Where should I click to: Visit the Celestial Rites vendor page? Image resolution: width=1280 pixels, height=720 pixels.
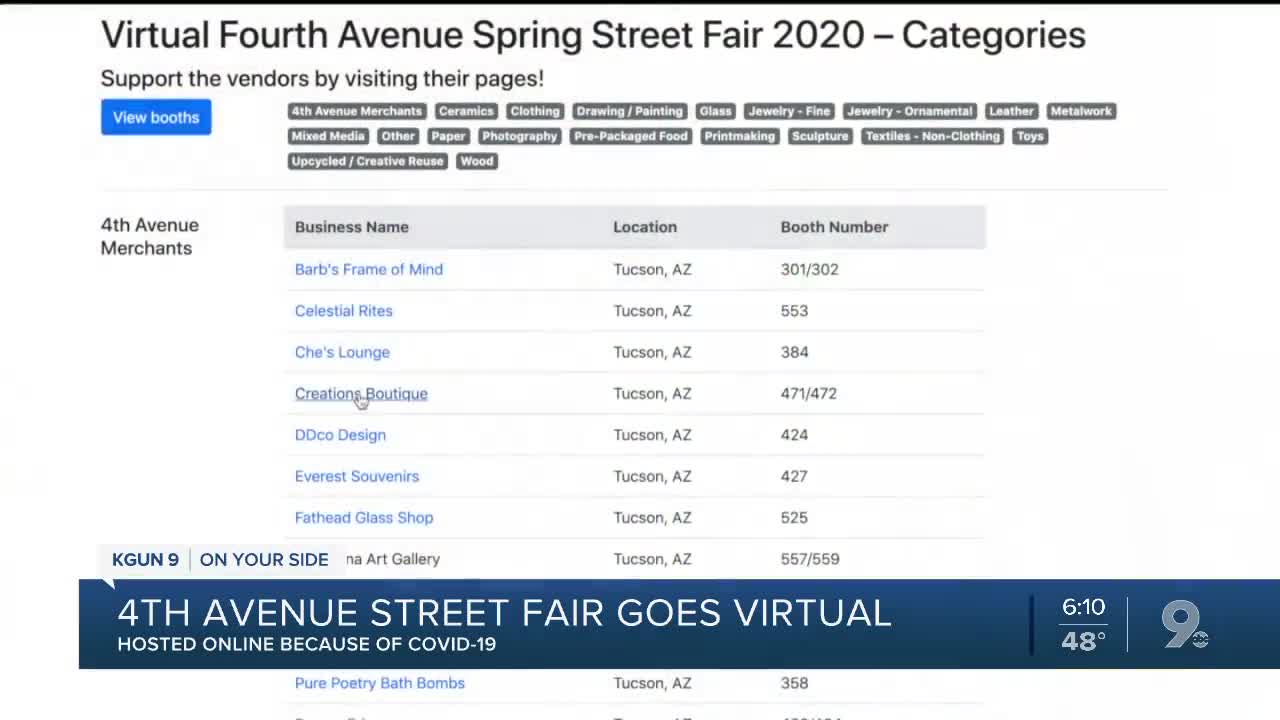coord(344,311)
